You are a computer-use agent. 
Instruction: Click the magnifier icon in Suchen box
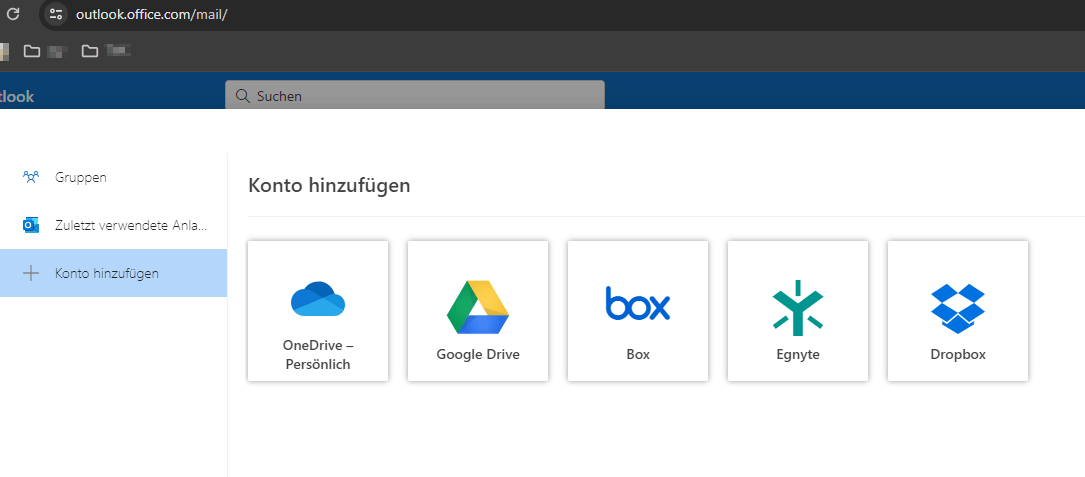(242, 96)
